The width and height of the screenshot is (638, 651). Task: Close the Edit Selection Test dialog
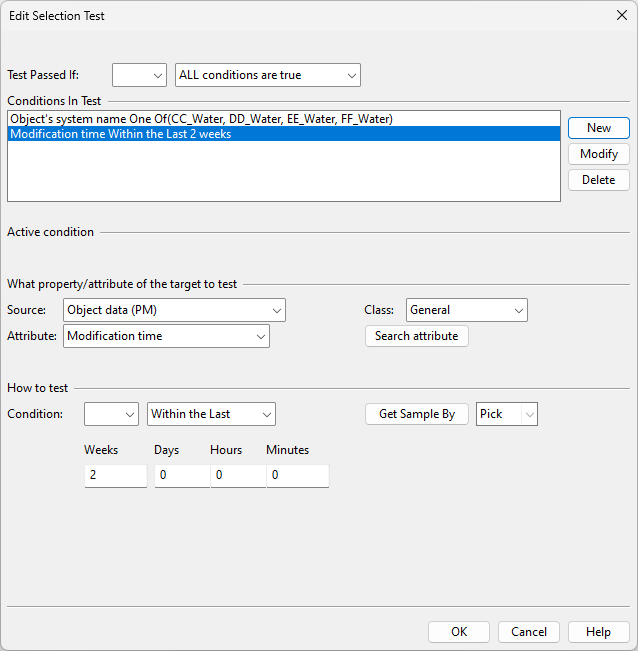[x=621, y=15]
